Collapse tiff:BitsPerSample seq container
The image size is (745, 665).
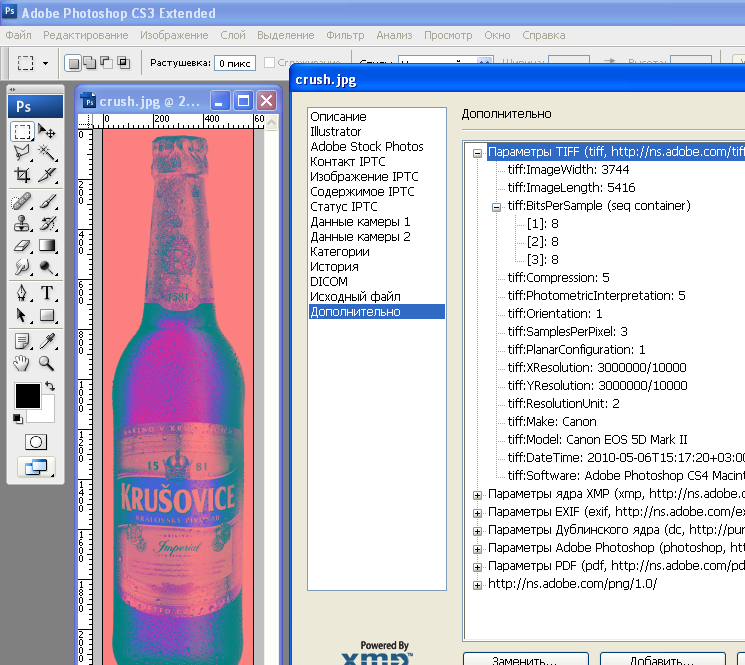(x=497, y=207)
